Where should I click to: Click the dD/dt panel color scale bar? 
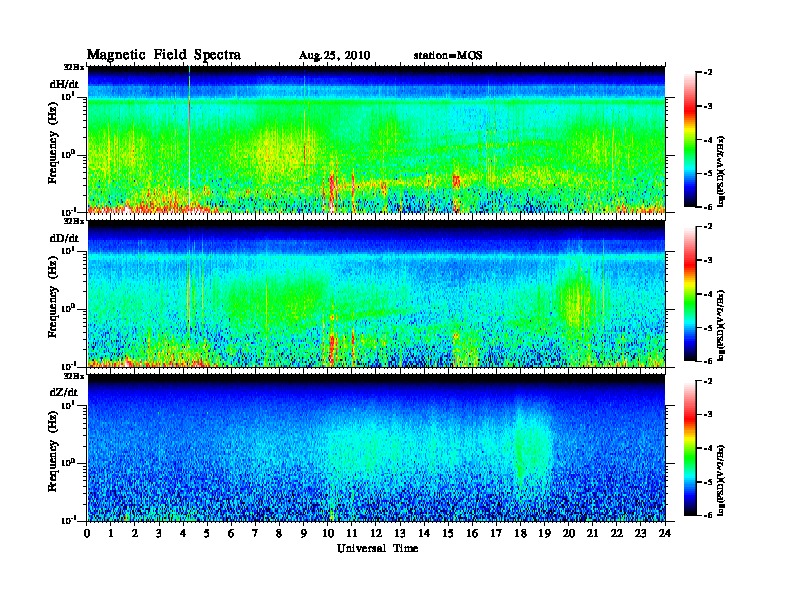690,294
